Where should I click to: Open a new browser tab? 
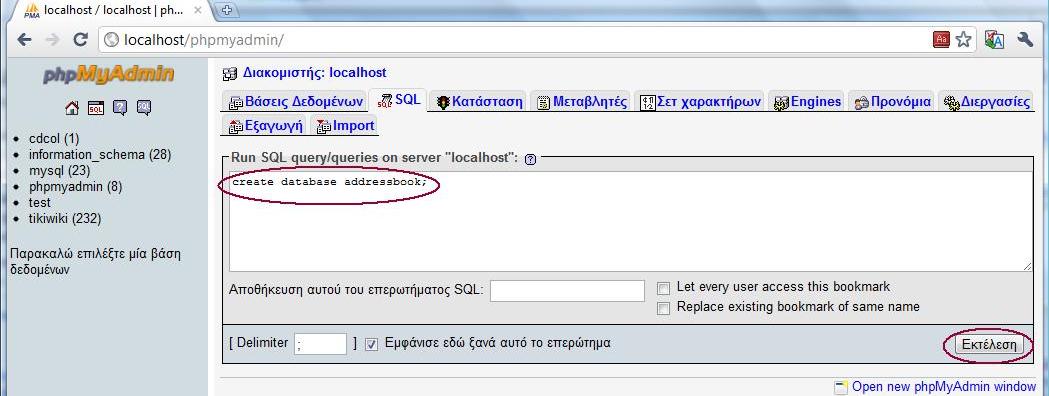click(x=227, y=9)
